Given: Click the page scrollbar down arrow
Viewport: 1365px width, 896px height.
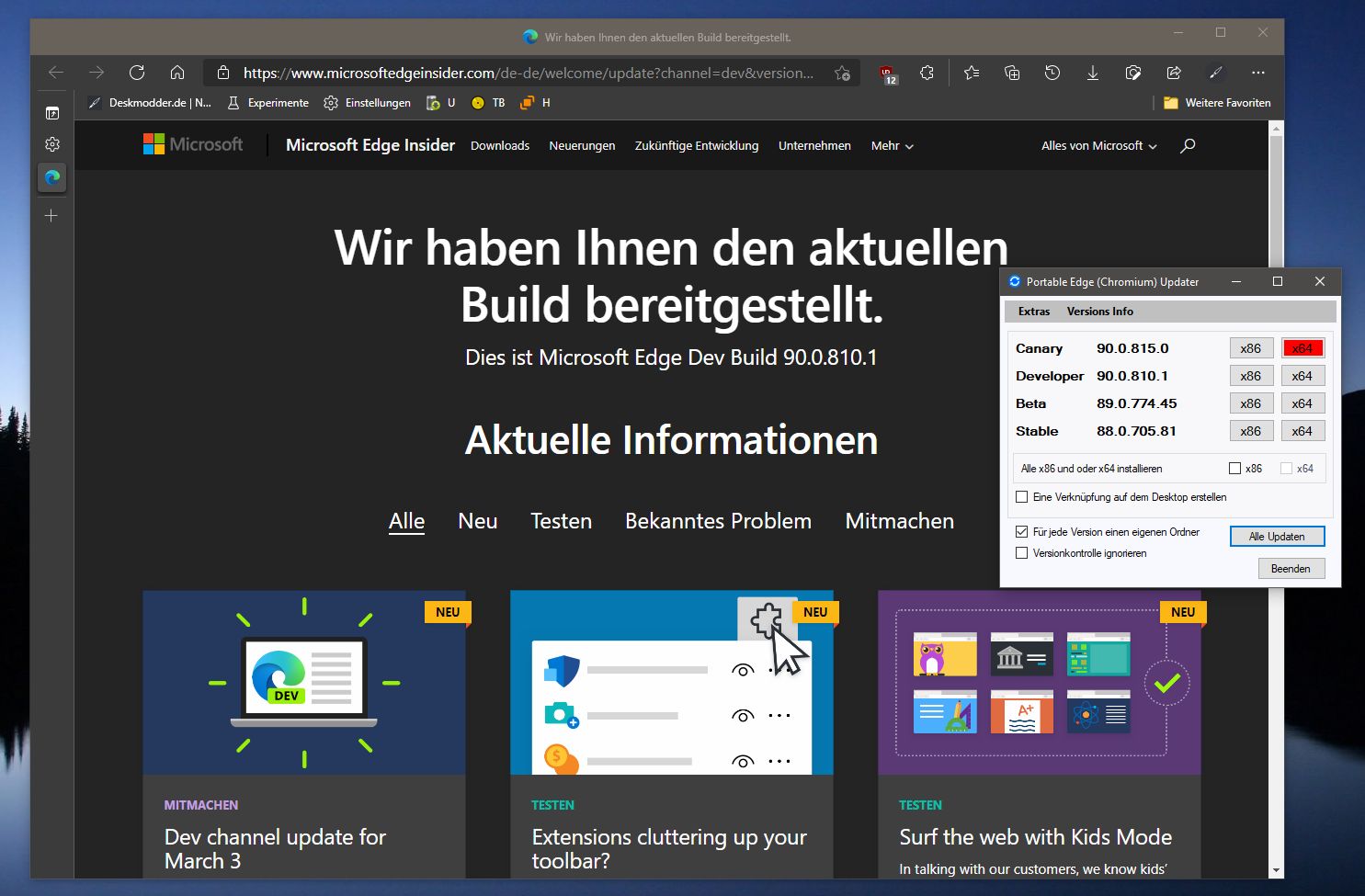Looking at the screenshot, I should (x=1276, y=870).
